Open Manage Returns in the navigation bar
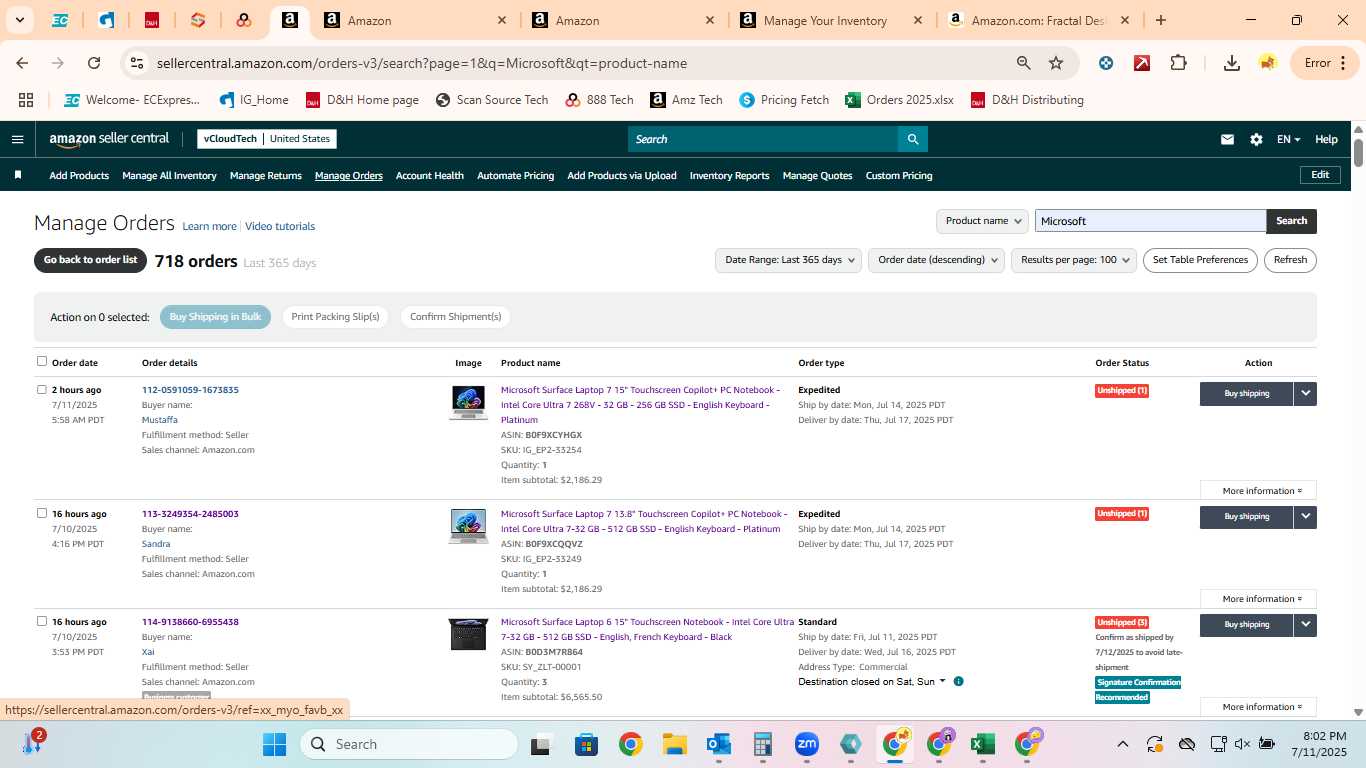The image size is (1366, 768). point(266,176)
